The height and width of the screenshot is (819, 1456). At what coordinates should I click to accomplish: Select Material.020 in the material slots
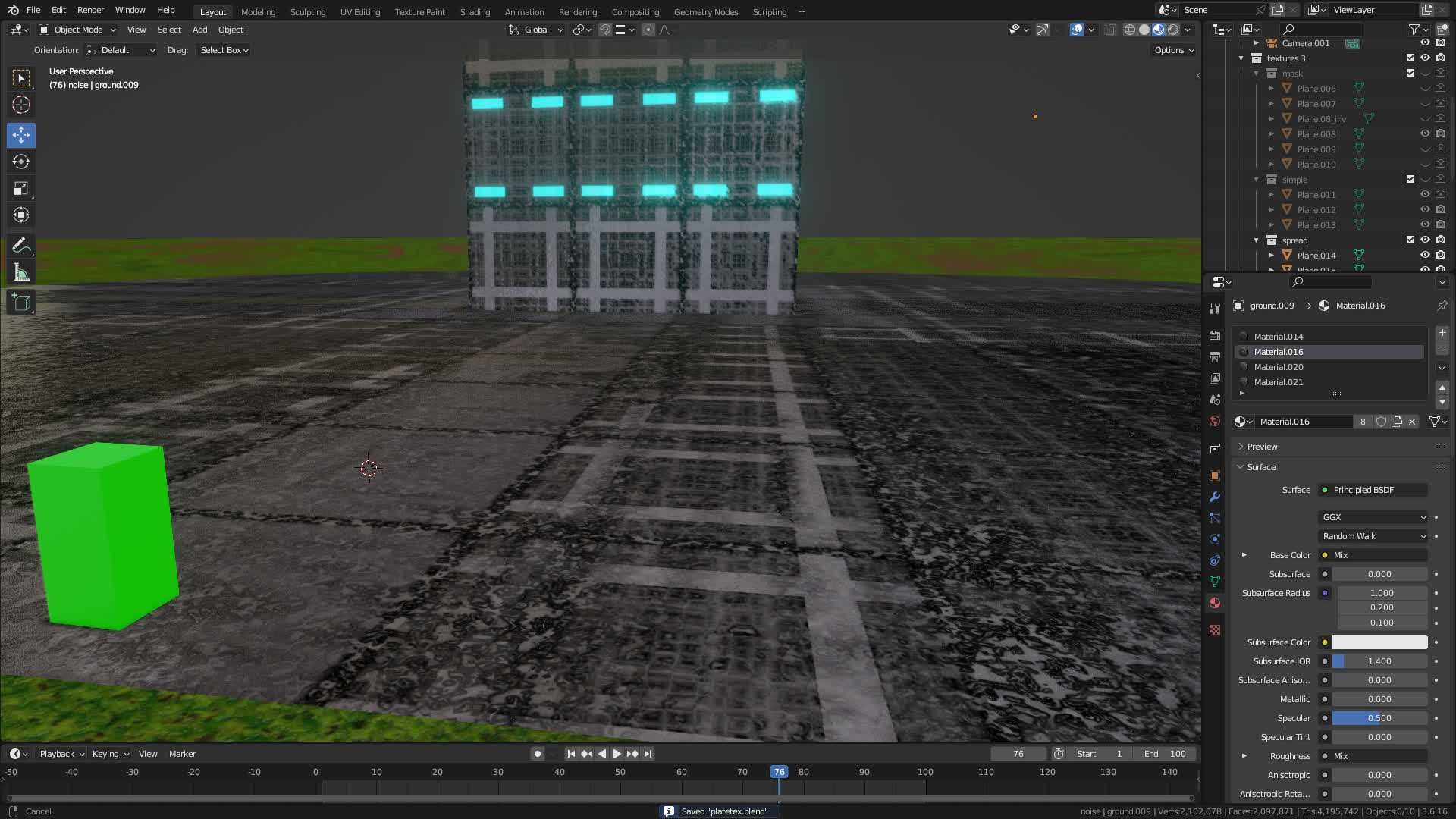coord(1279,367)
